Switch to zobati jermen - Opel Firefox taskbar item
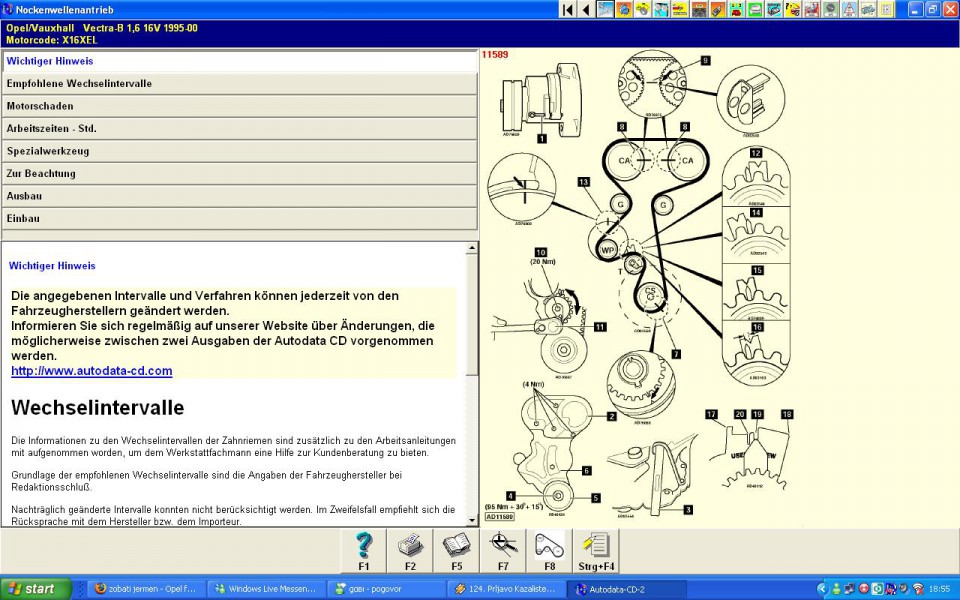This screenshot has width=960, height=600. 145,589
